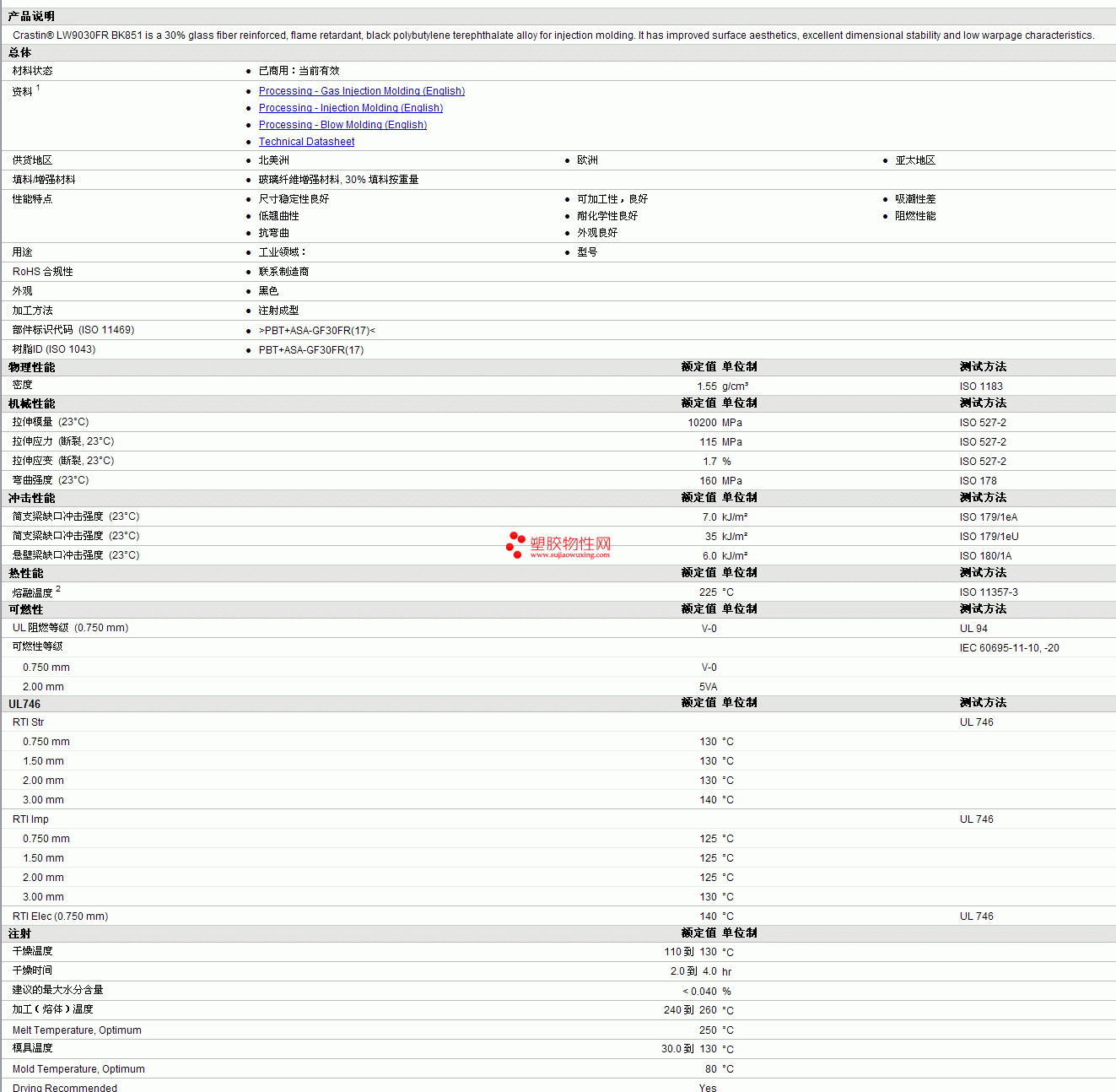
Task: Click the 耐化学性良好 feature entry
Action: 607,216
